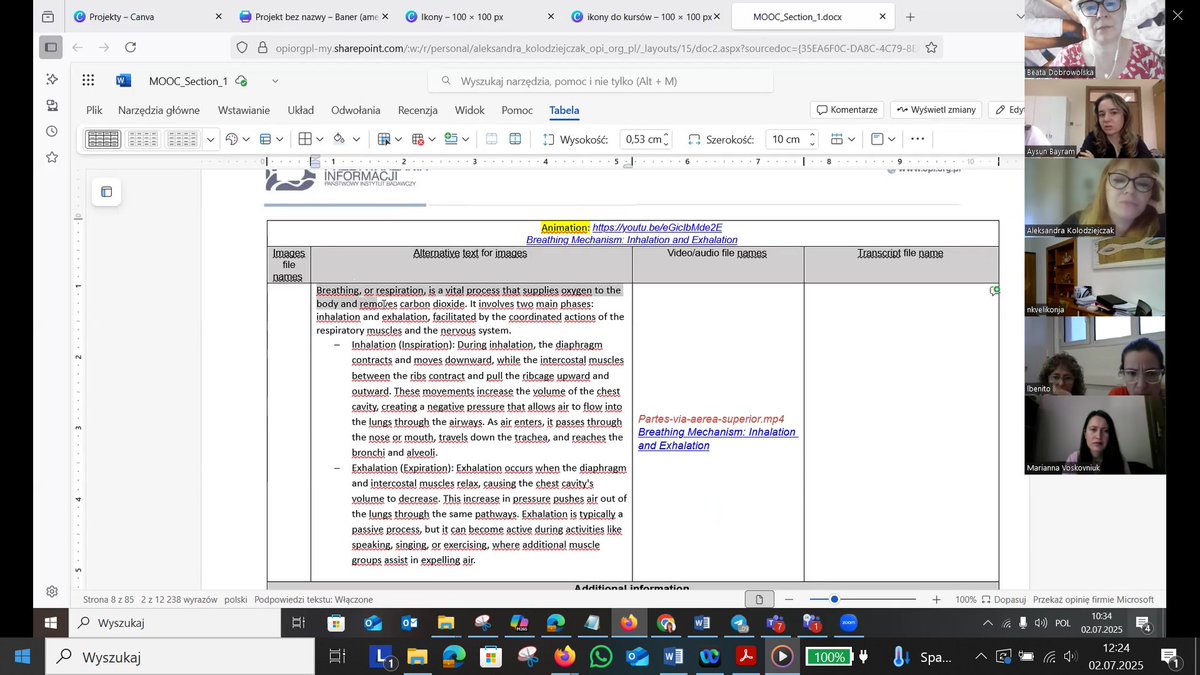Open more ribbon options with three dots

click(x=917, y=139)
